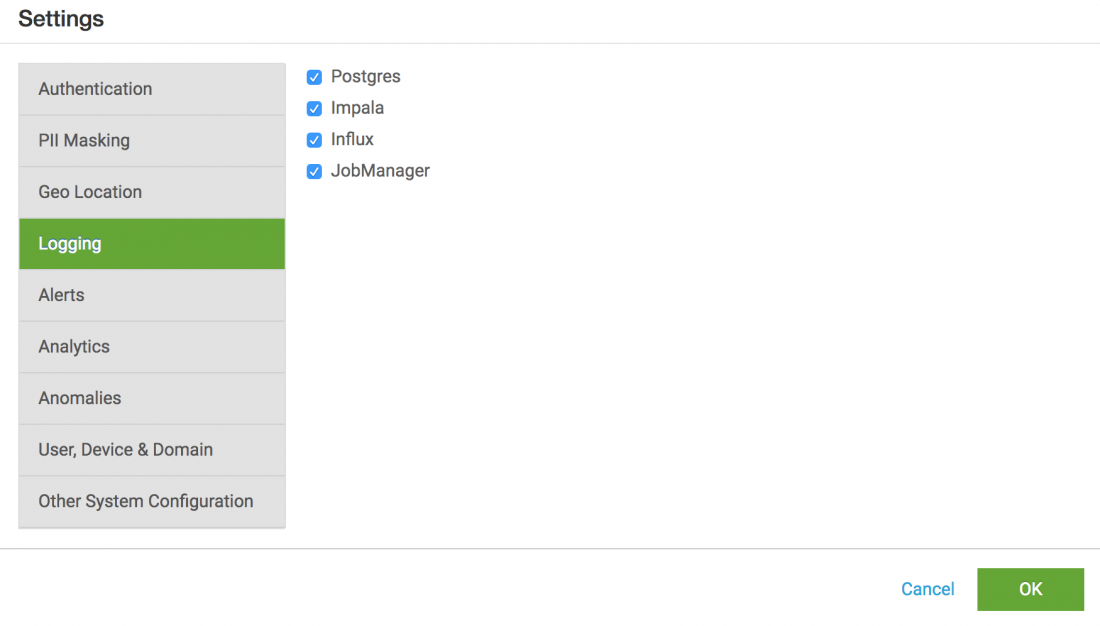Show Anomalies settings
The image size is (1100, 626).
click(x=152, y=399)
